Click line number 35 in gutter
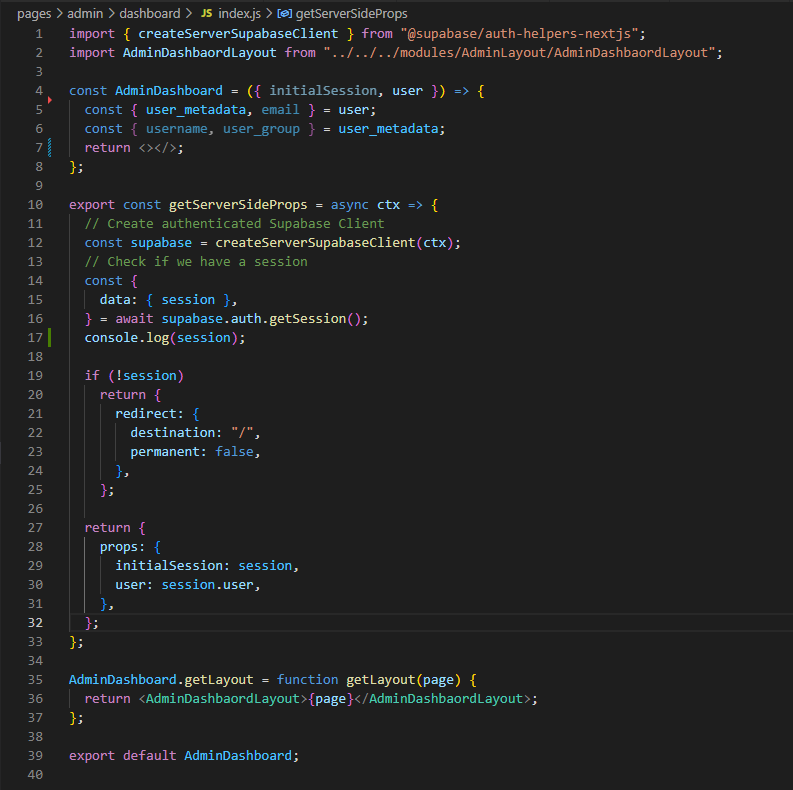 pyautogui.click(x=35, y=680)
